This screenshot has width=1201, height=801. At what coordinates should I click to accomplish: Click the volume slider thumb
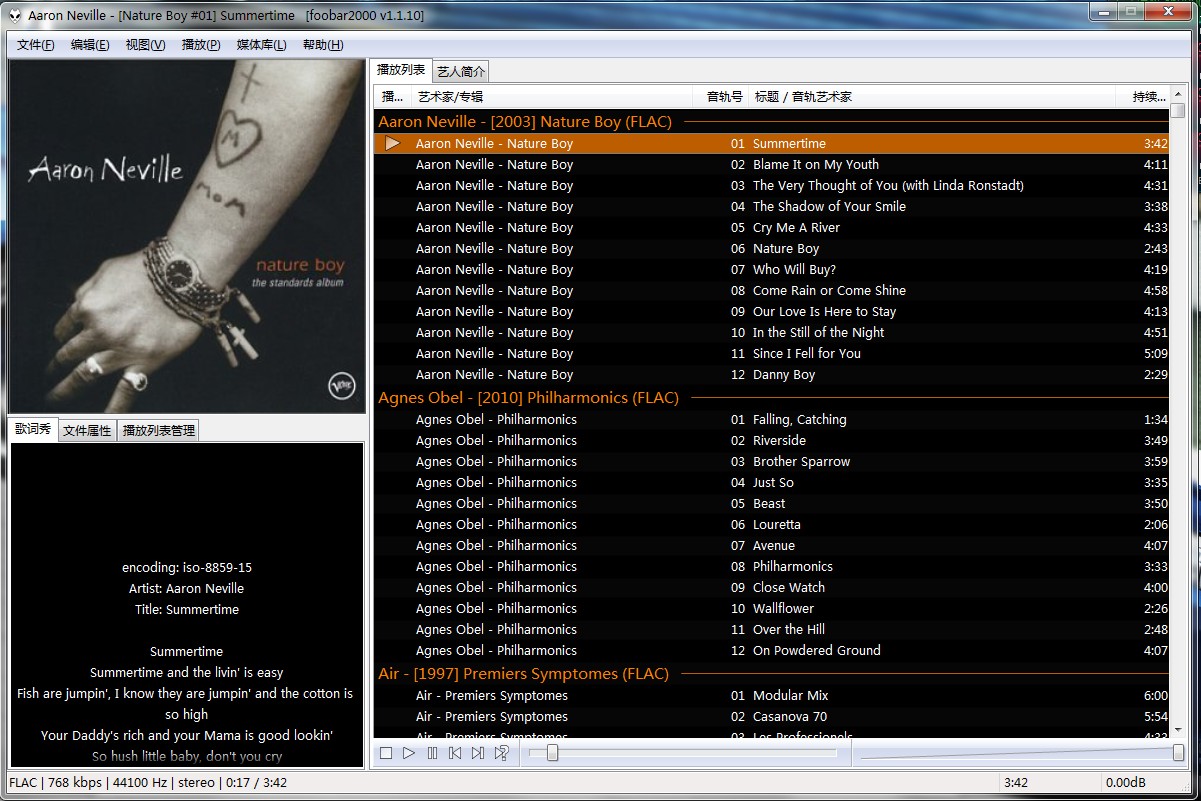click(1178, 753)
